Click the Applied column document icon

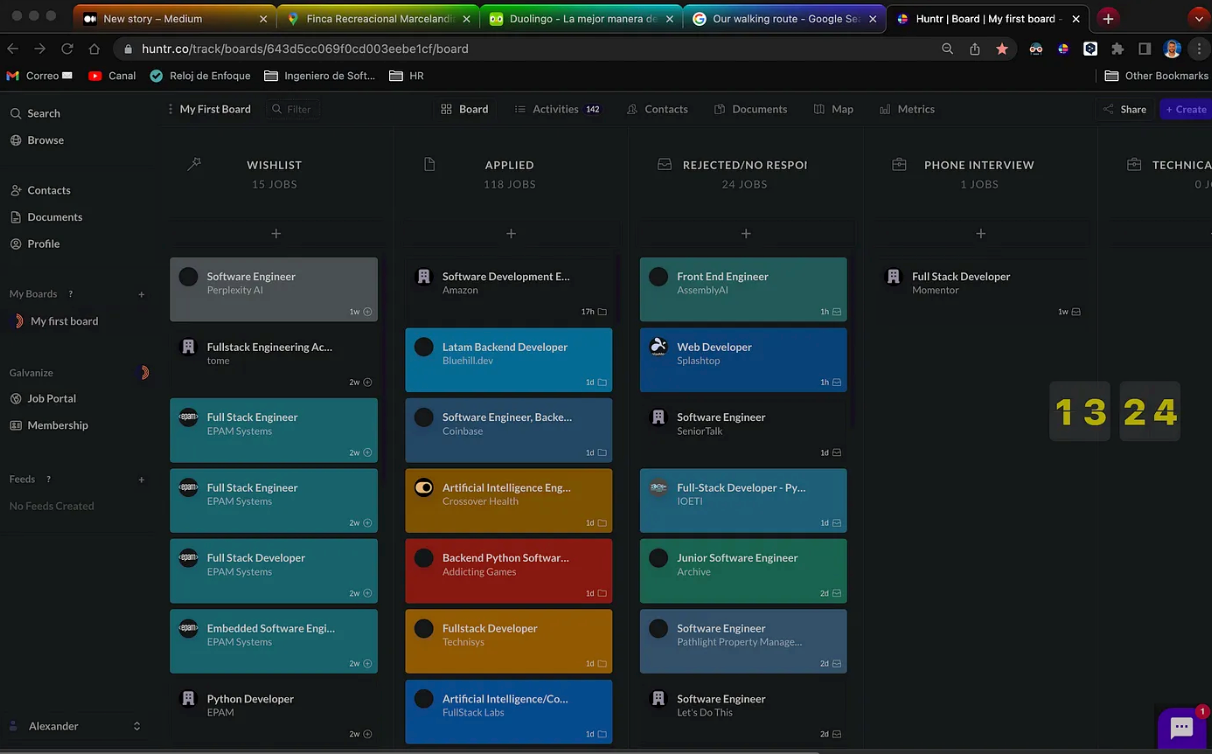(430, 164)
